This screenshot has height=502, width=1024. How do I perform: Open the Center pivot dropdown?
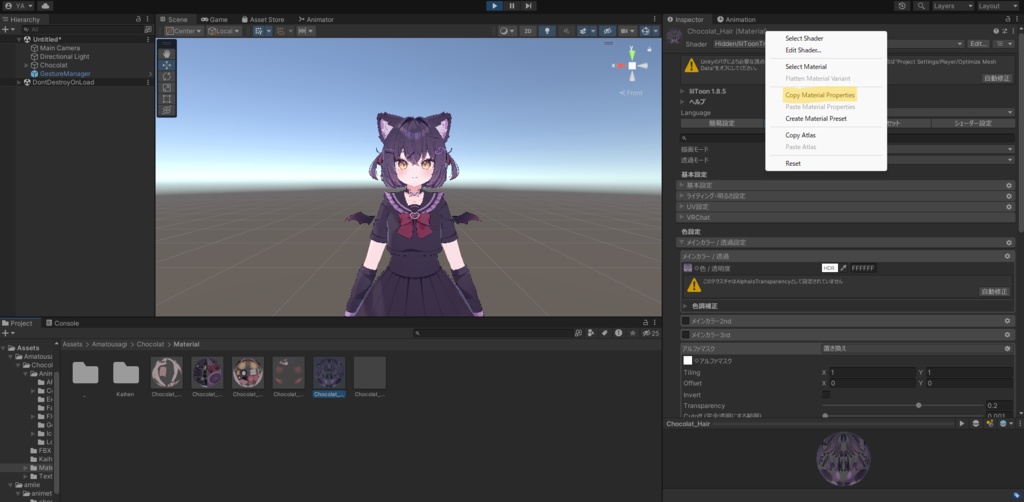tap(184, 31)
